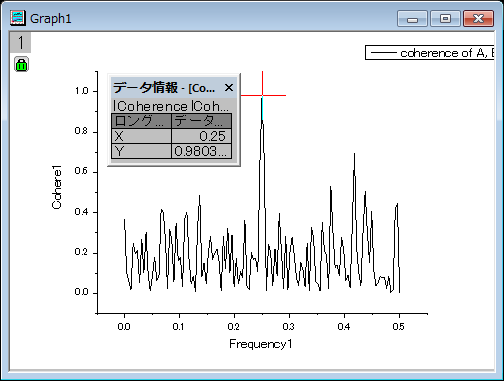Select the coherence of A legend box
This screenshot has width=504, height=381.
pyautogui.click(x=429, y=53)
